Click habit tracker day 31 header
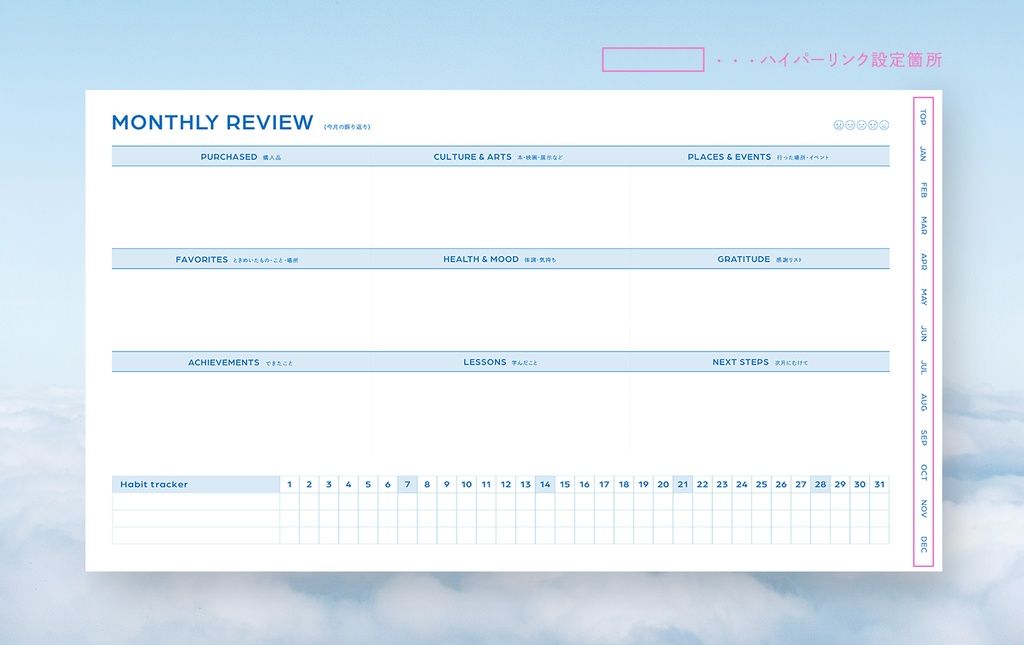The width and height of the screenshot is (1024, 645). pyautogui.click(x=880, y=484)
